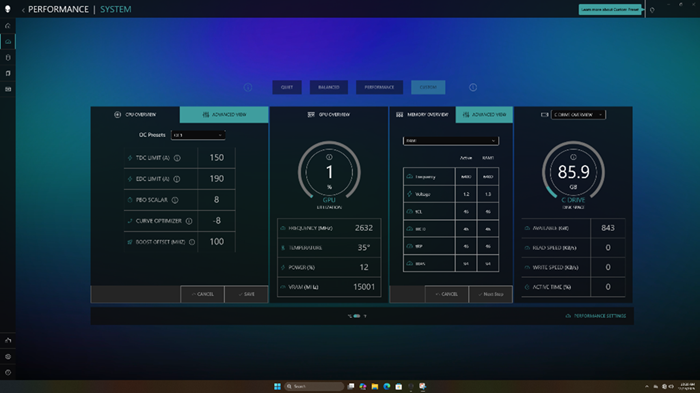Click Next Step in the memory panel

tap(491, 294)
